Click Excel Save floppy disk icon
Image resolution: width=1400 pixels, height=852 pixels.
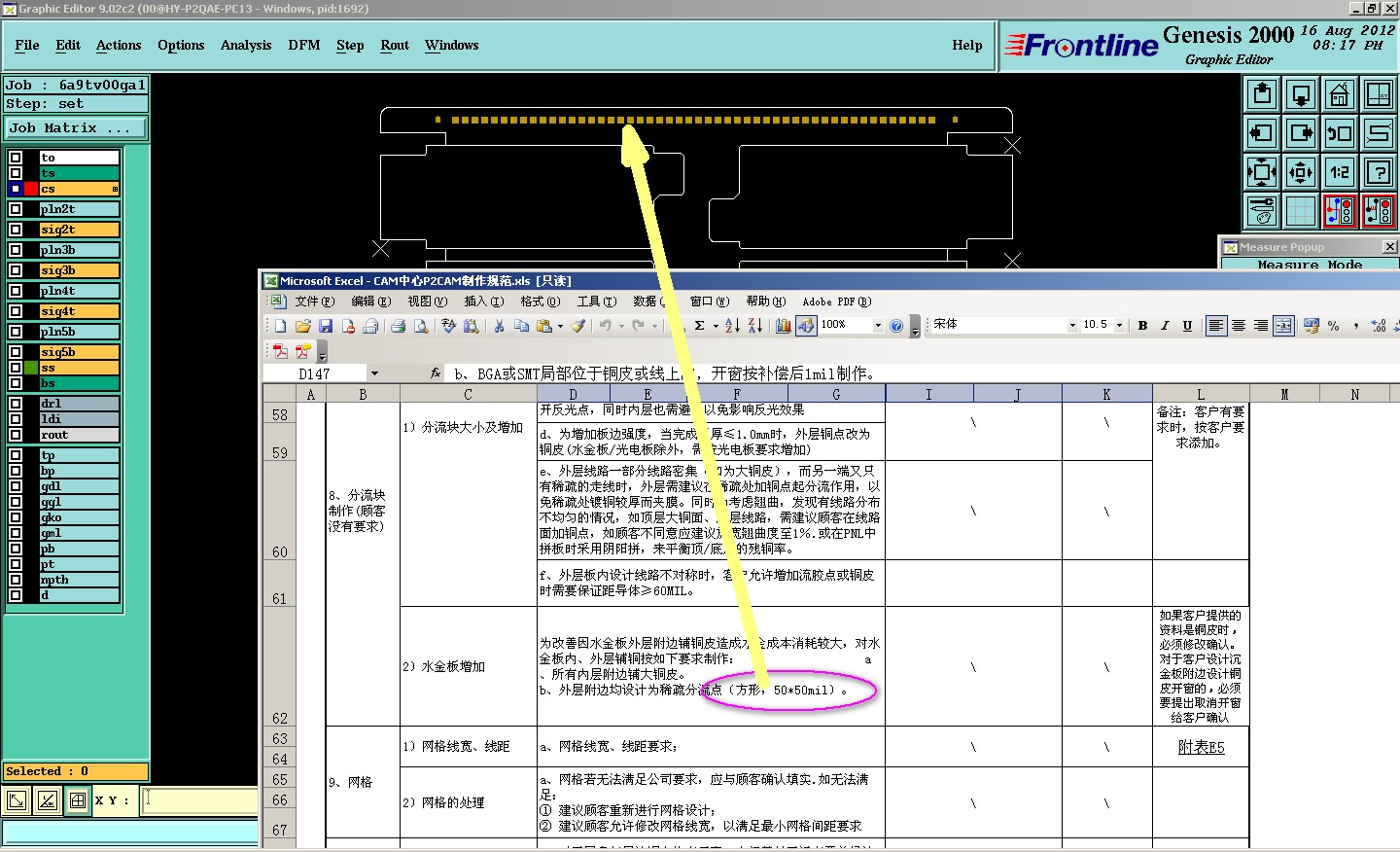(326, 326)
